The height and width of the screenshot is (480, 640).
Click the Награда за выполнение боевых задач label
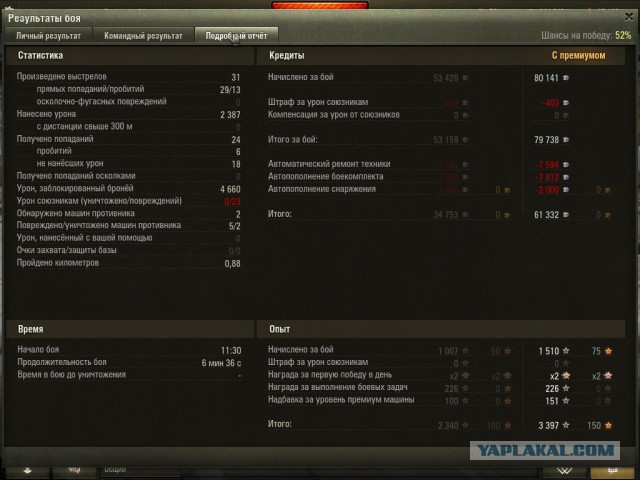[x=338, y=387]
